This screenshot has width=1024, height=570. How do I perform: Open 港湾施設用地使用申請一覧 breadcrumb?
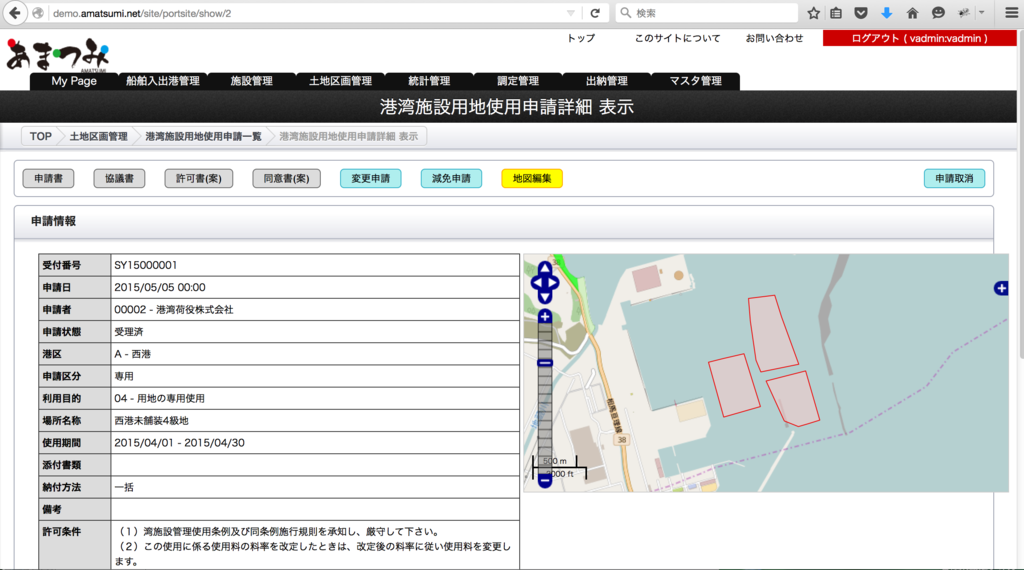point(203,136)
